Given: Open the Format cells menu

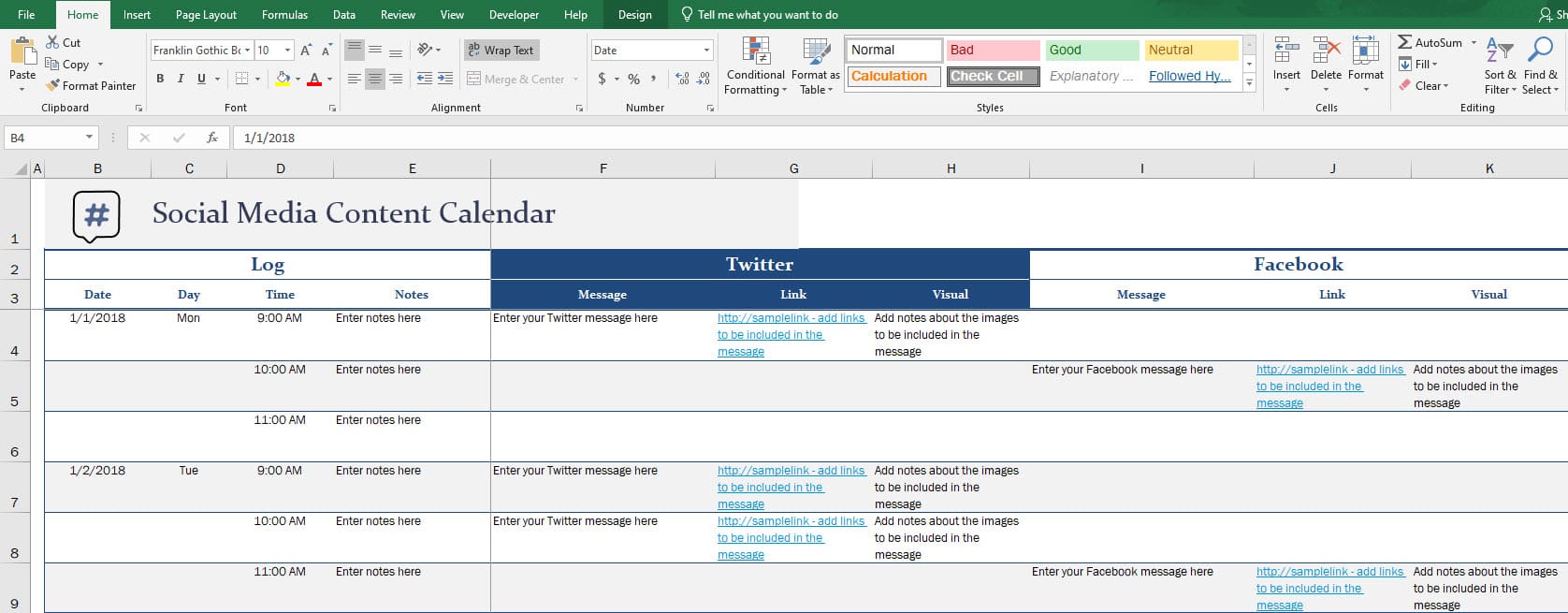Looking at the screenshot, I should 1365,64.
